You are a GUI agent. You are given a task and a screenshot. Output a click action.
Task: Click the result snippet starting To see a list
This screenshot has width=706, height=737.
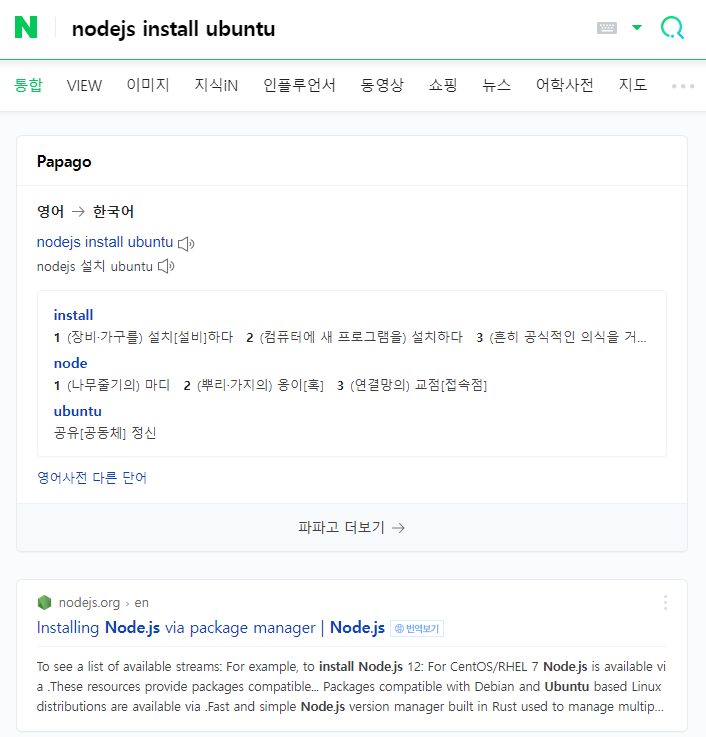pos(351,687)
